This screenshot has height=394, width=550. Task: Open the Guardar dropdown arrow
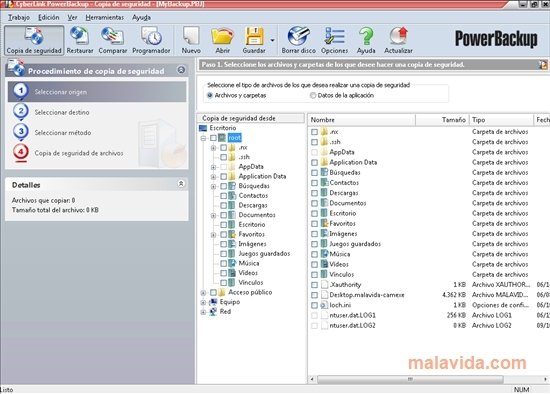point(272,40)
